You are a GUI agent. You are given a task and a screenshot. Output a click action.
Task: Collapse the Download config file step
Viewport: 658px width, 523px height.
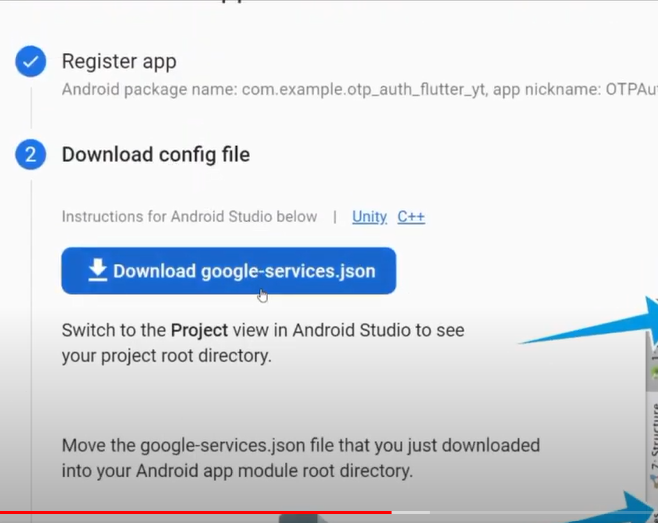155,155
